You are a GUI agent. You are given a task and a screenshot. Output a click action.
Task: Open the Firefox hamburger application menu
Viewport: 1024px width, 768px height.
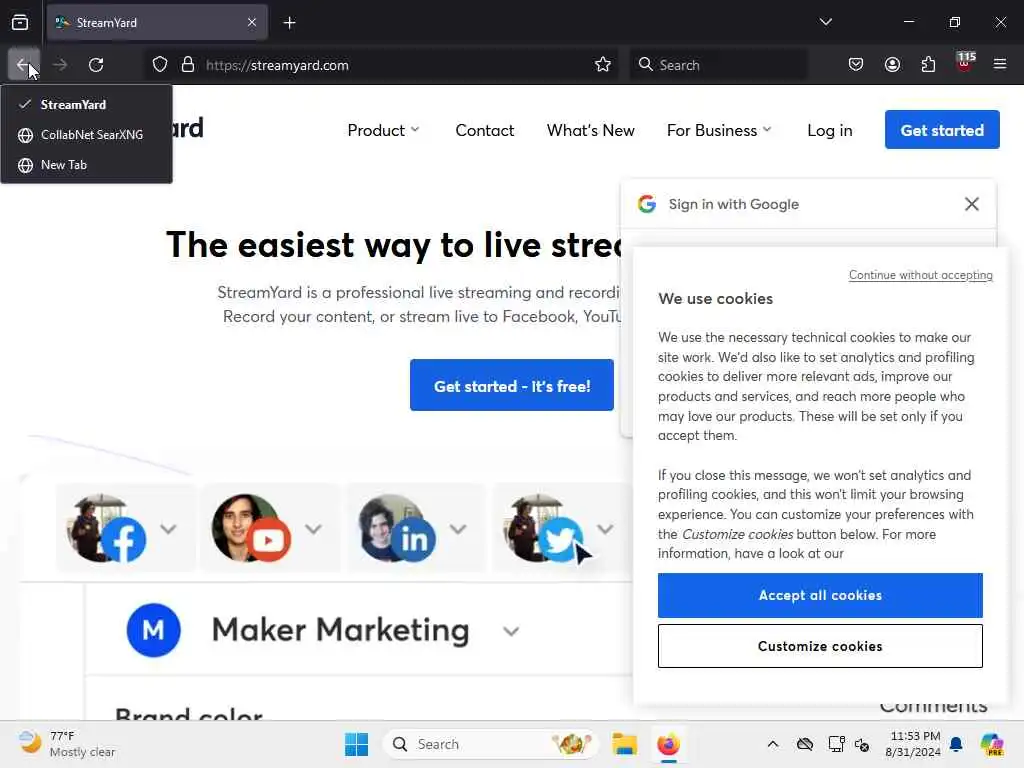pyautogui.click(x=1000, y=65)
